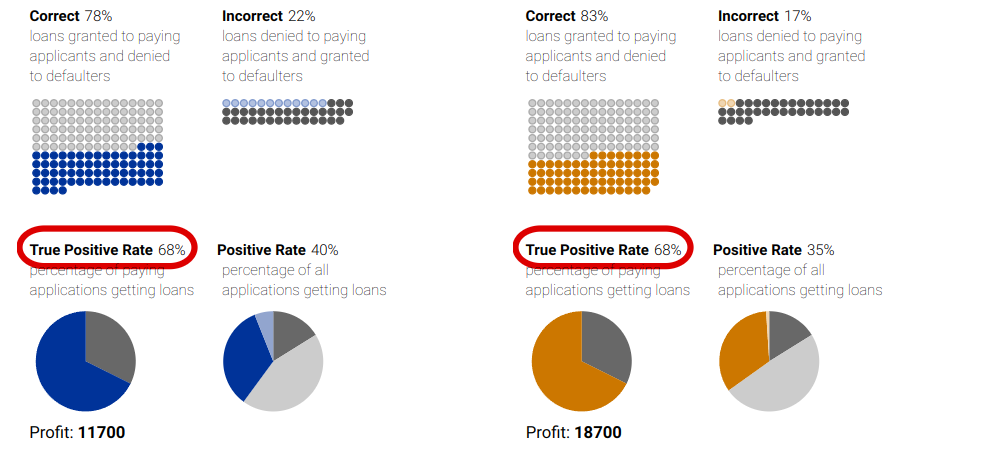
Task: Click the Correct 78% heading
Action: [71, 16]
